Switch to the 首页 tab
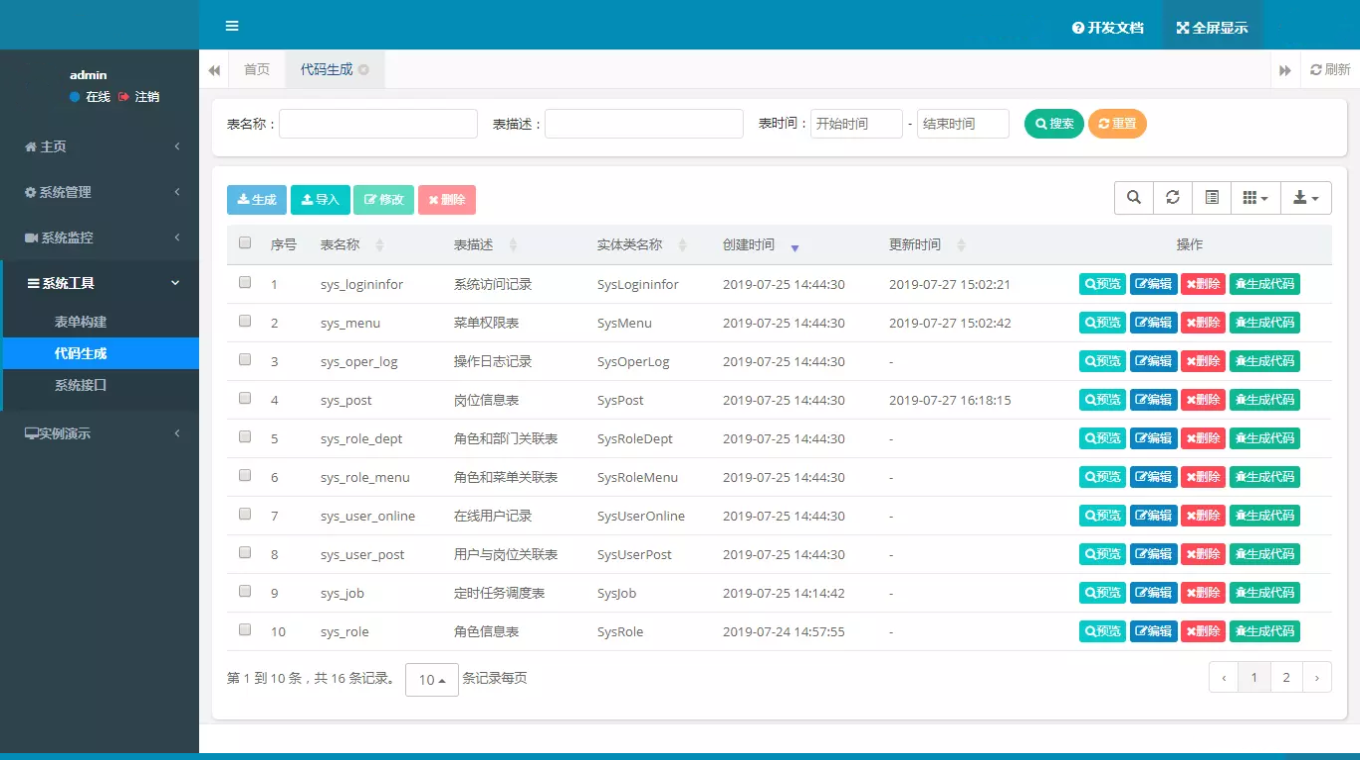 257,70
